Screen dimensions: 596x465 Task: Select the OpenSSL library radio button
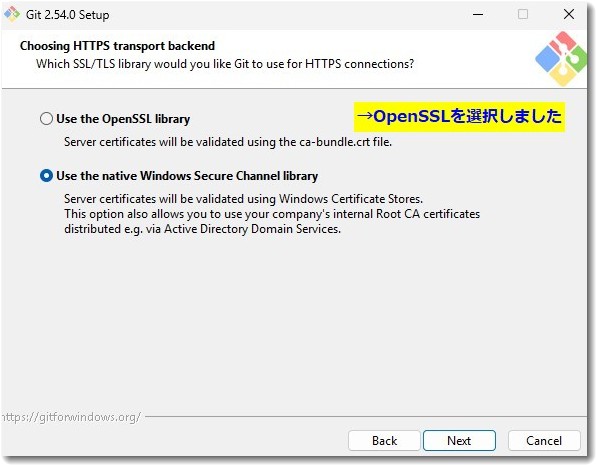click(x=46, y=119)
